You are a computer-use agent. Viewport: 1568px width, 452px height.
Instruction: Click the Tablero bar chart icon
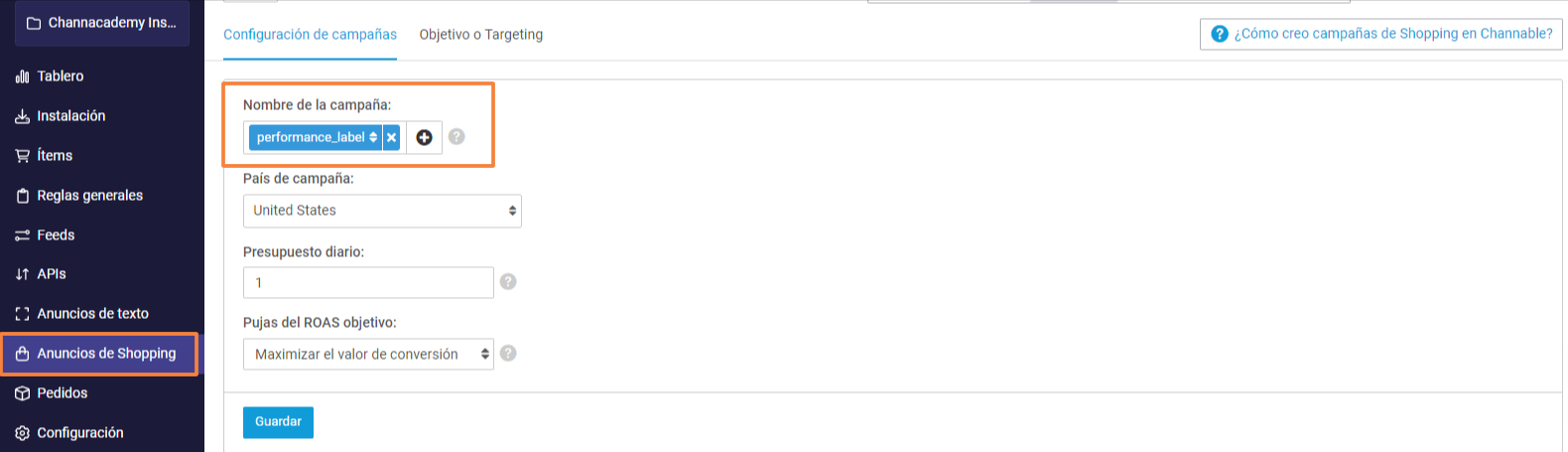[x=22, y=76]
